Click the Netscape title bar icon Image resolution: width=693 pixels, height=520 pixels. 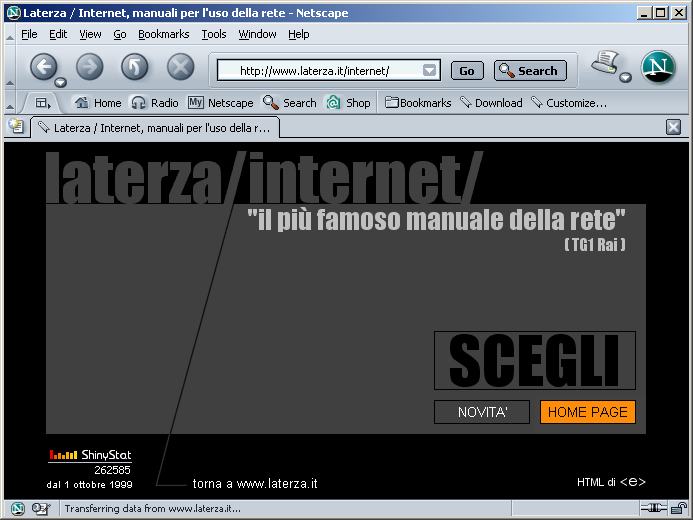coord(14,13)
